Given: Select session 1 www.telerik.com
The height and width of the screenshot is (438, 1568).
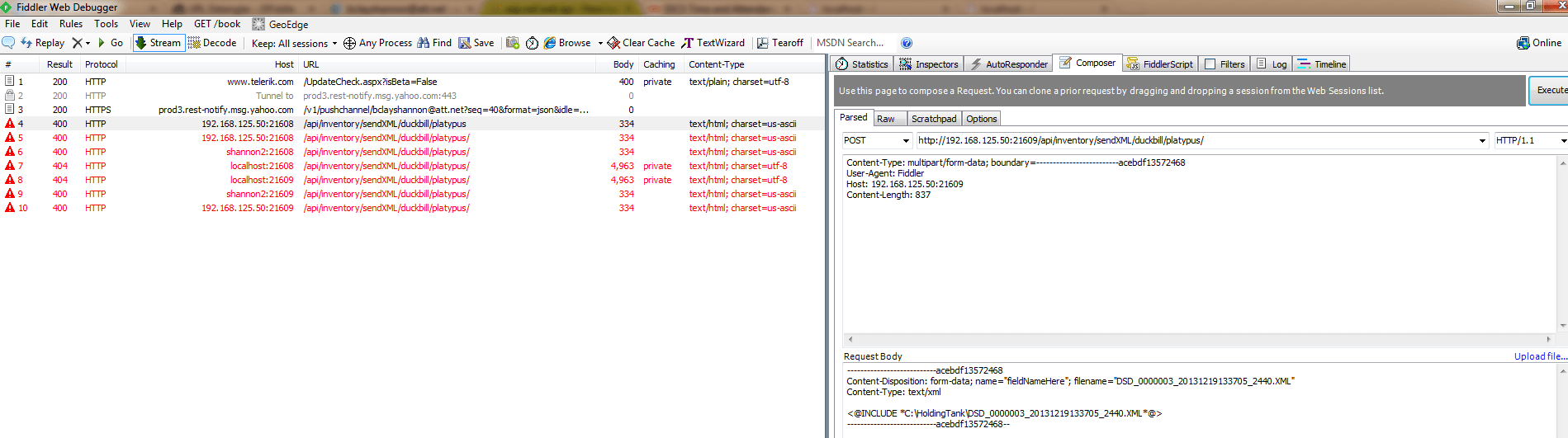Looking at the screenshot, I should (412, 82).
